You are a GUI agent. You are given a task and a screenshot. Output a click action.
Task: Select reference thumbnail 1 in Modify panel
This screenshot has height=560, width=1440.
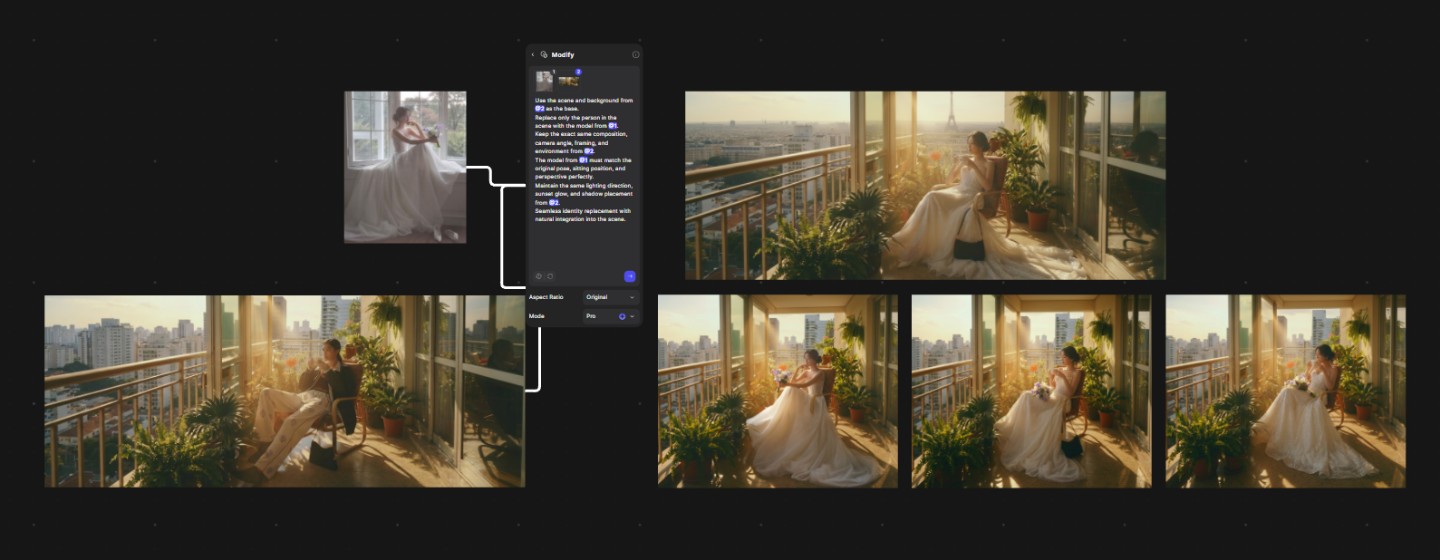coord(545,81)
